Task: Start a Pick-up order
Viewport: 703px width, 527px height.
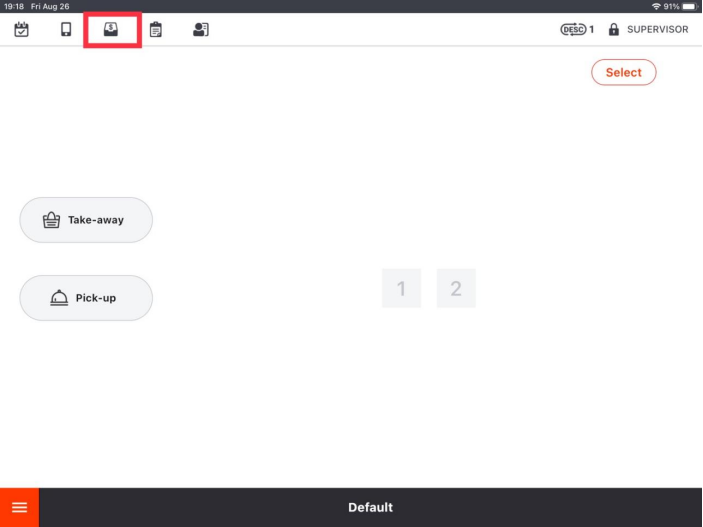Action: tap(86, 298)
